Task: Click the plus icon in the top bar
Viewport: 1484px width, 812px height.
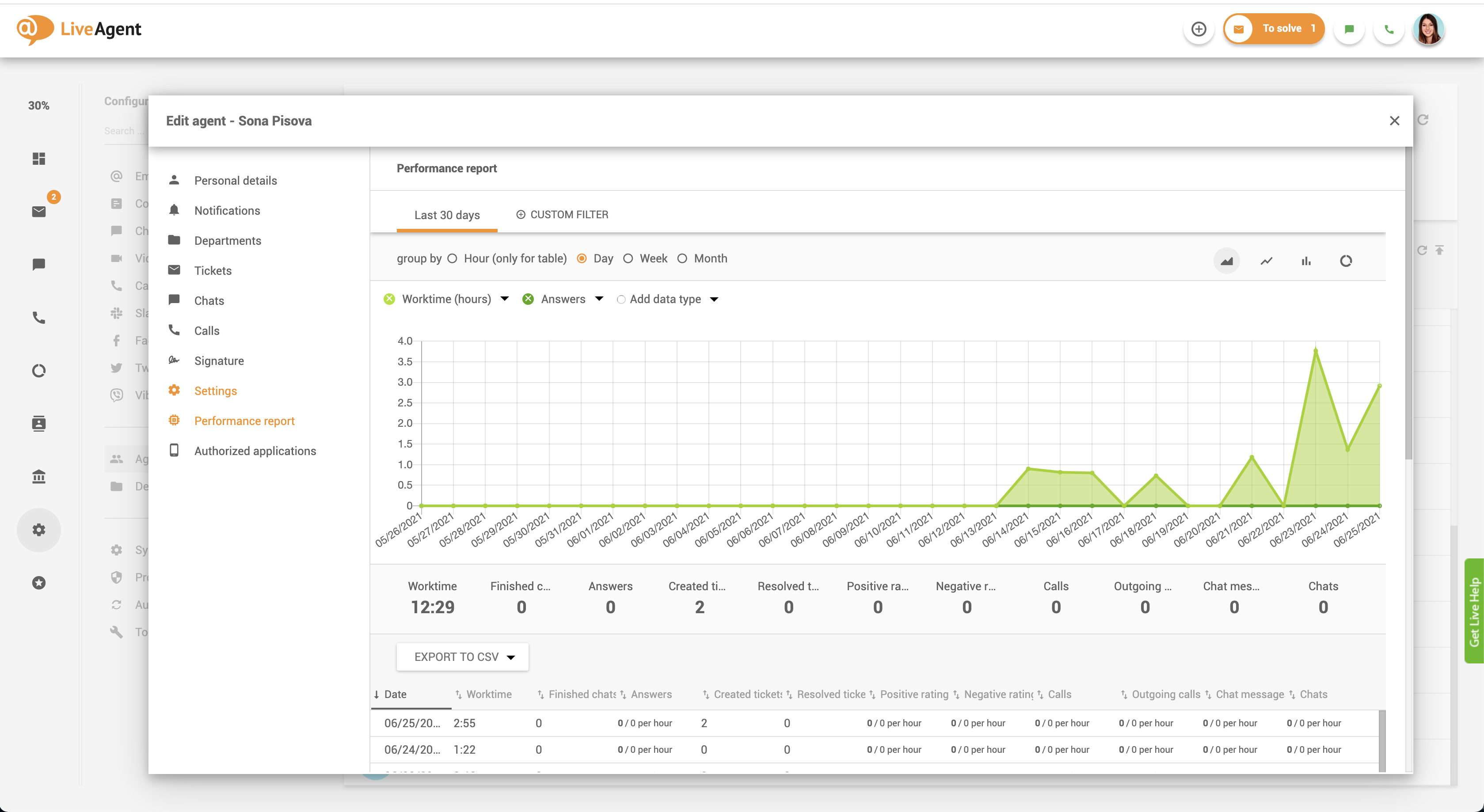Action: [1199, 29]
